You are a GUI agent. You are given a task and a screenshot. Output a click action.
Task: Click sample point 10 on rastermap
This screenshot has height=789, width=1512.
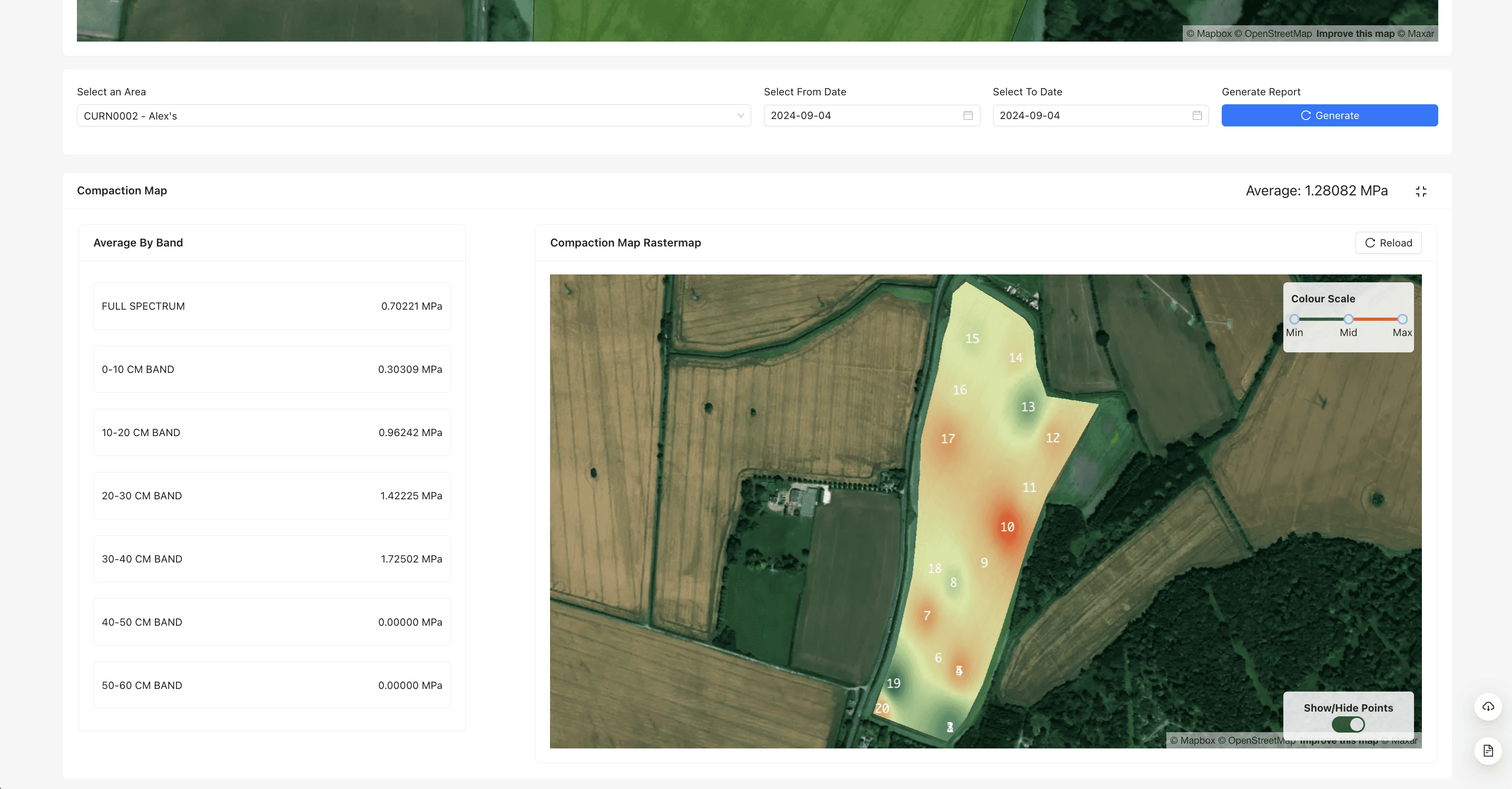(1007, 527)
